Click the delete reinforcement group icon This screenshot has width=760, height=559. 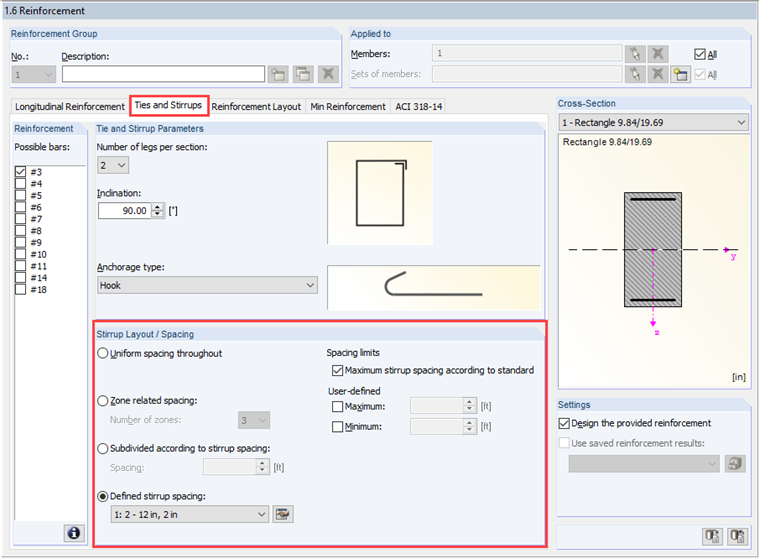click(328, 74)
